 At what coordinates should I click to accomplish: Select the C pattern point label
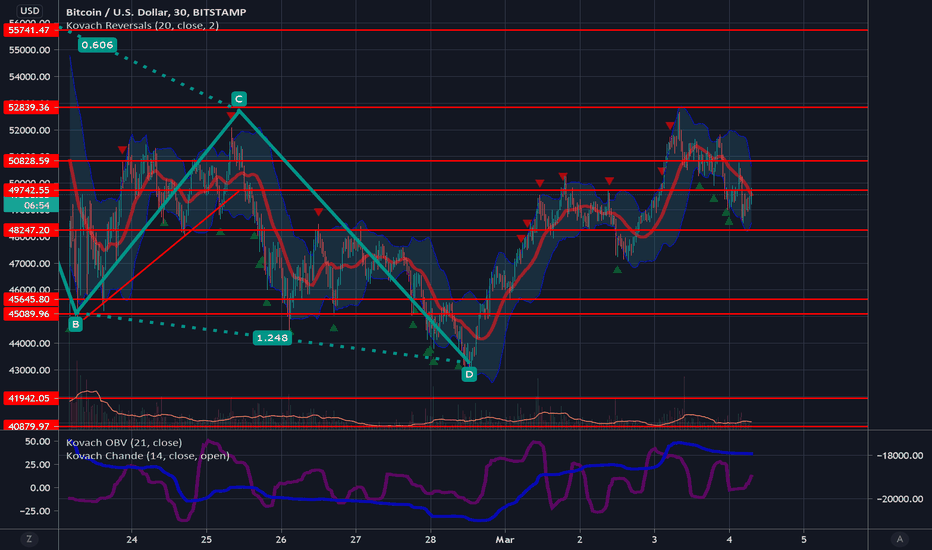[x=238, y=99]
